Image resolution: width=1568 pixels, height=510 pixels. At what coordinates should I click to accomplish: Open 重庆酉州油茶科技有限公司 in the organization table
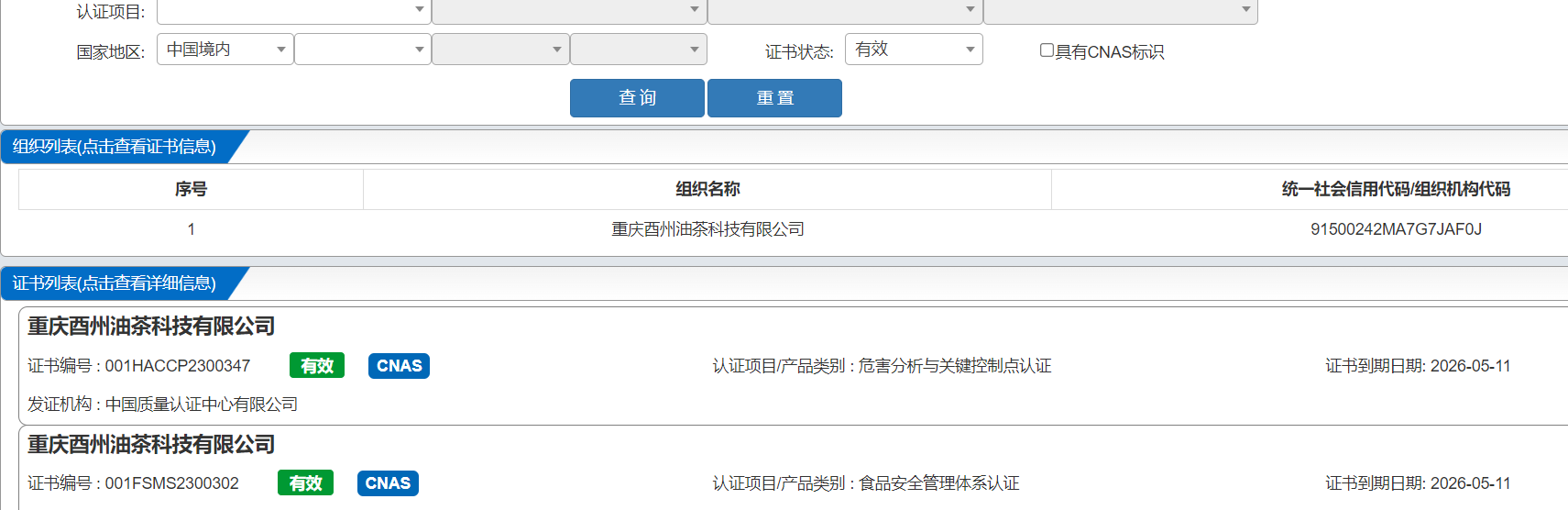click(x=707, y=229)
